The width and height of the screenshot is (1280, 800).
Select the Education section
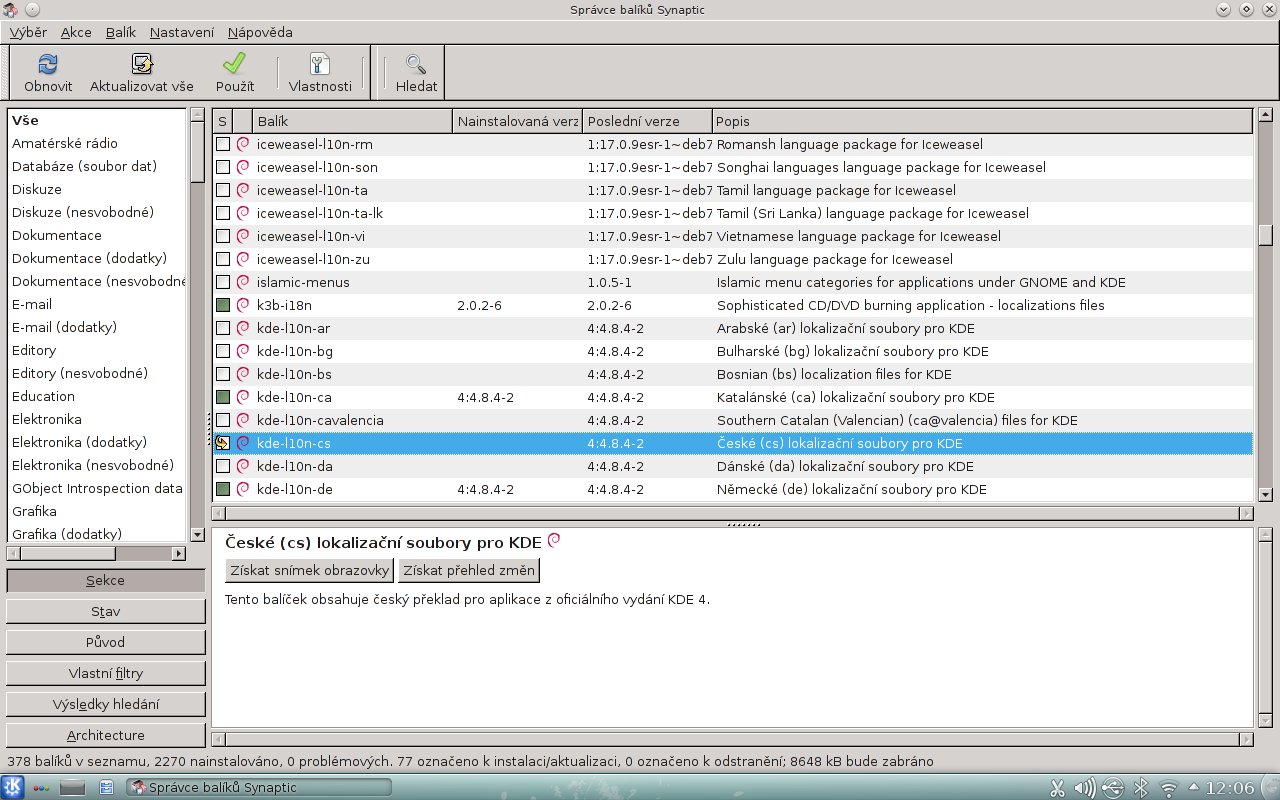43,396
